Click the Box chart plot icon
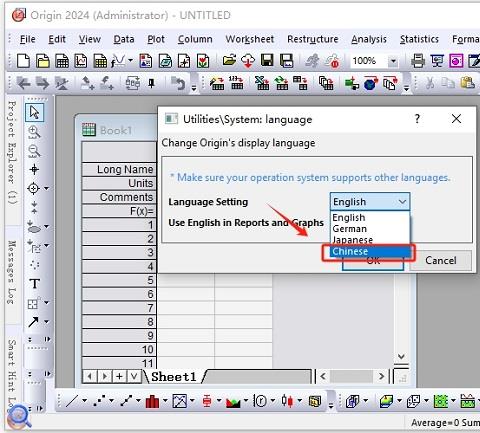480x433 pixels. (207, 401)
